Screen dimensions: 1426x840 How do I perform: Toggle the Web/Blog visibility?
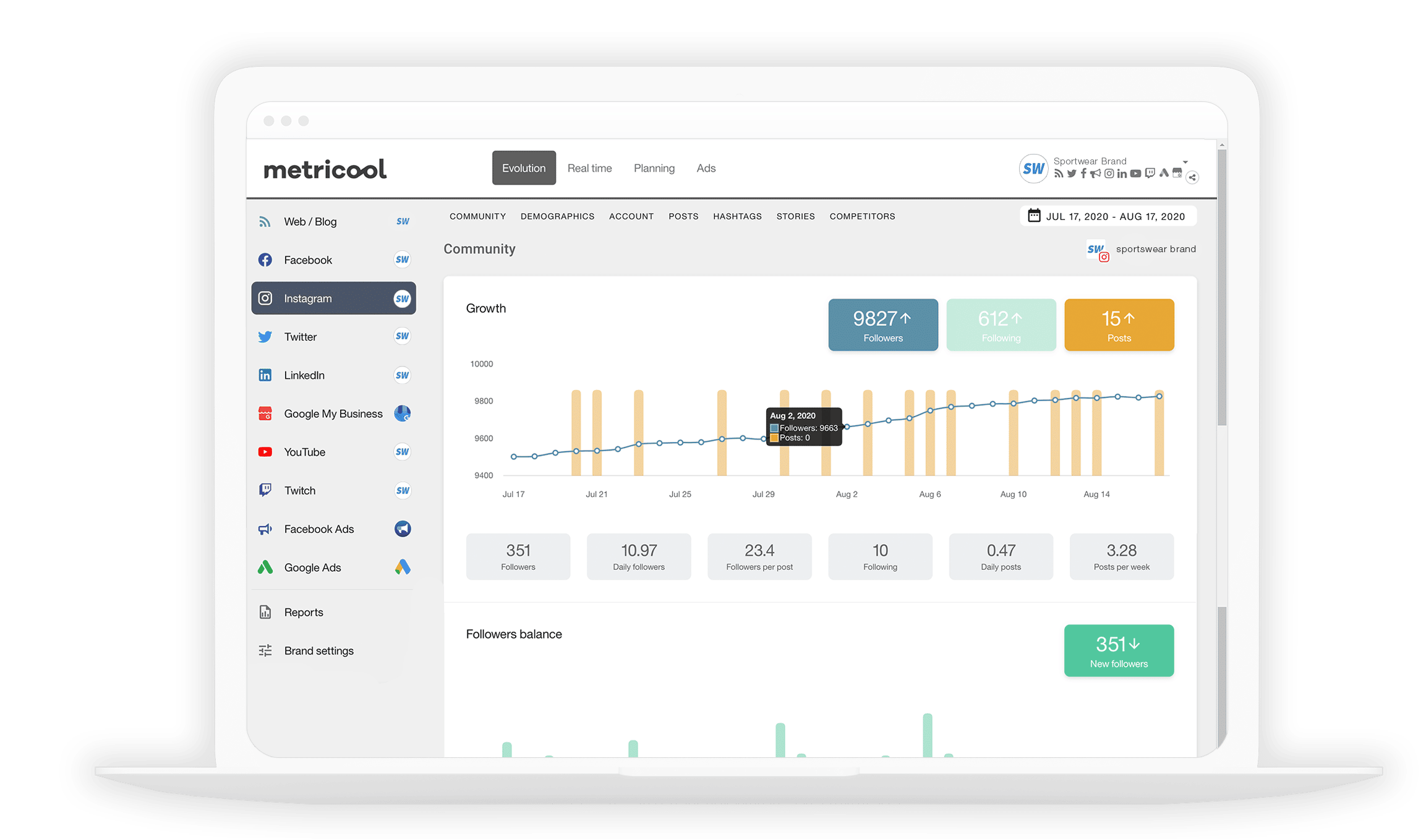point(405,222)
